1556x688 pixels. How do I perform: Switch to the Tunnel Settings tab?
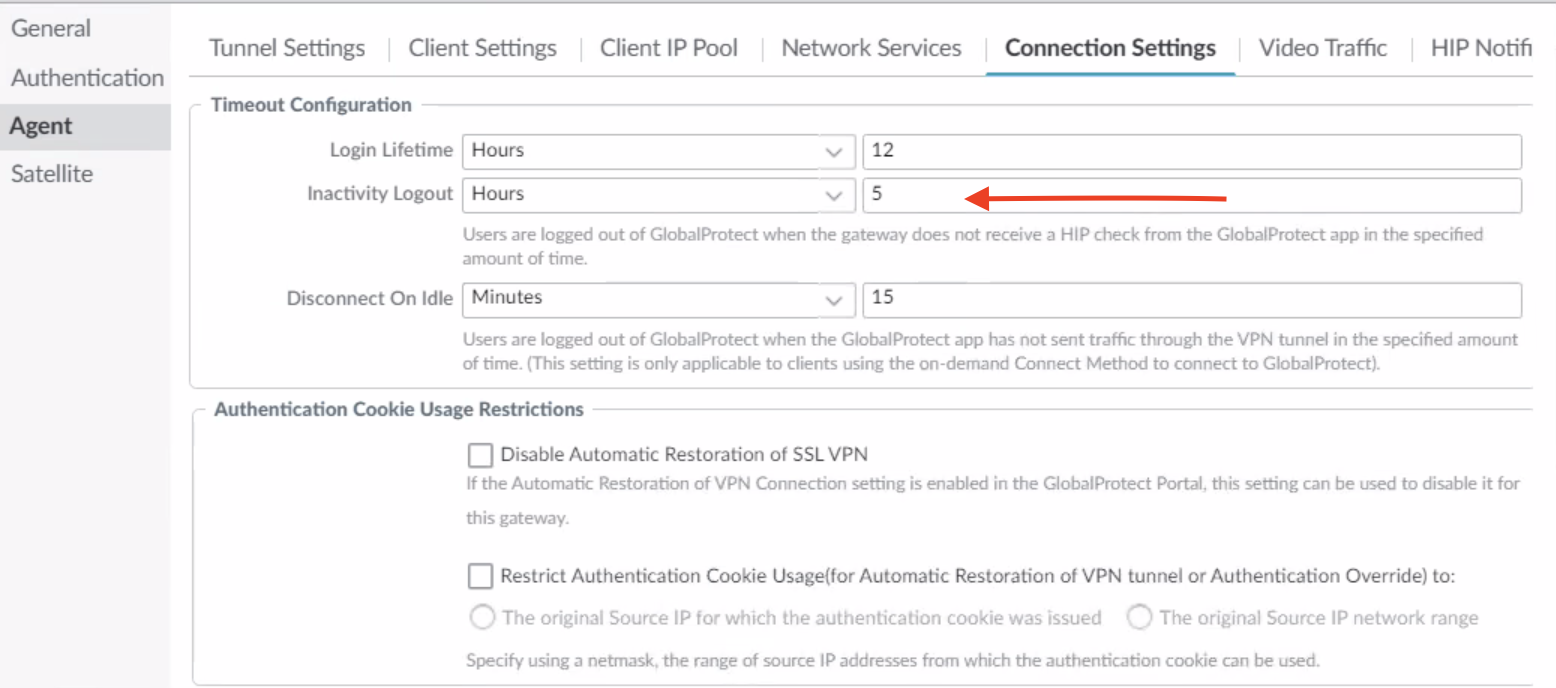tap(287, 48)
